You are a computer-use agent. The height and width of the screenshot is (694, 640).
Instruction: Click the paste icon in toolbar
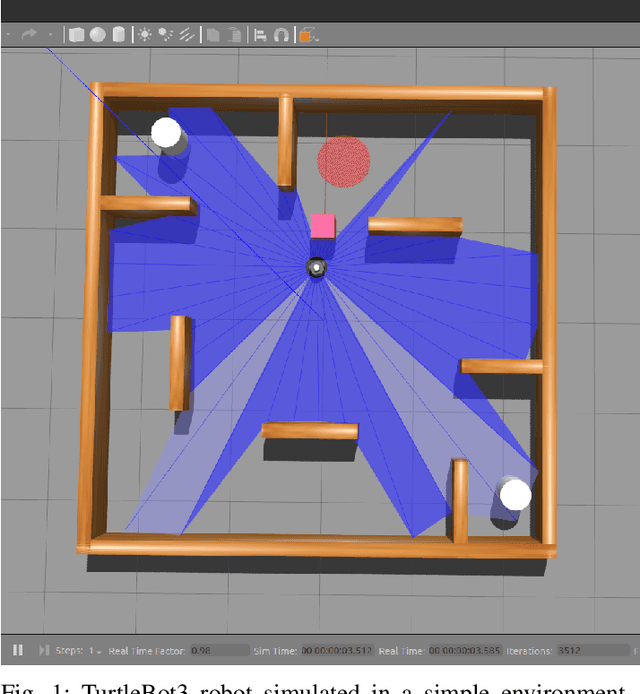pos(234,35)
